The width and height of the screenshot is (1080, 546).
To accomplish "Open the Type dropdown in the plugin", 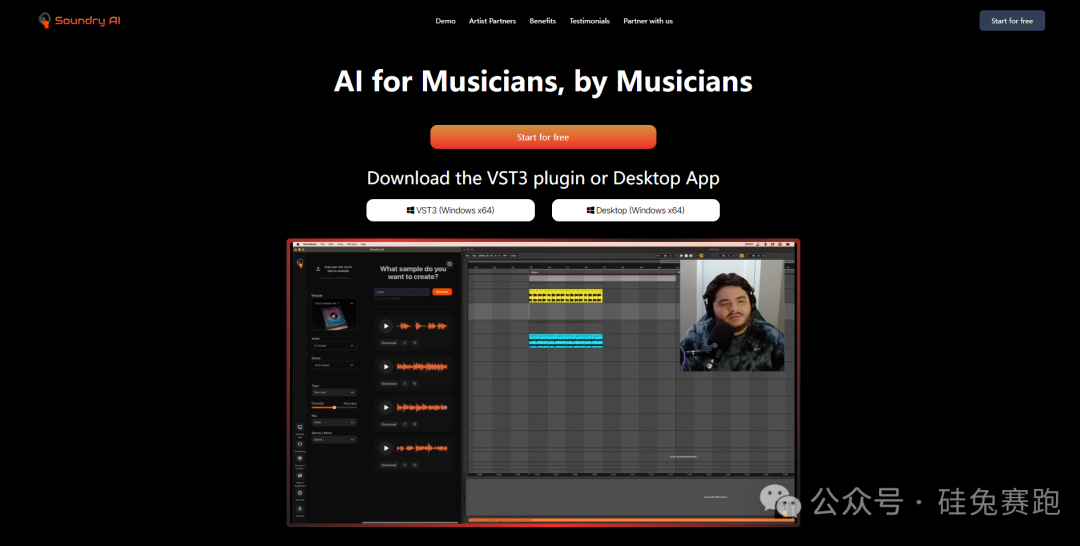I will click(333, 393).
